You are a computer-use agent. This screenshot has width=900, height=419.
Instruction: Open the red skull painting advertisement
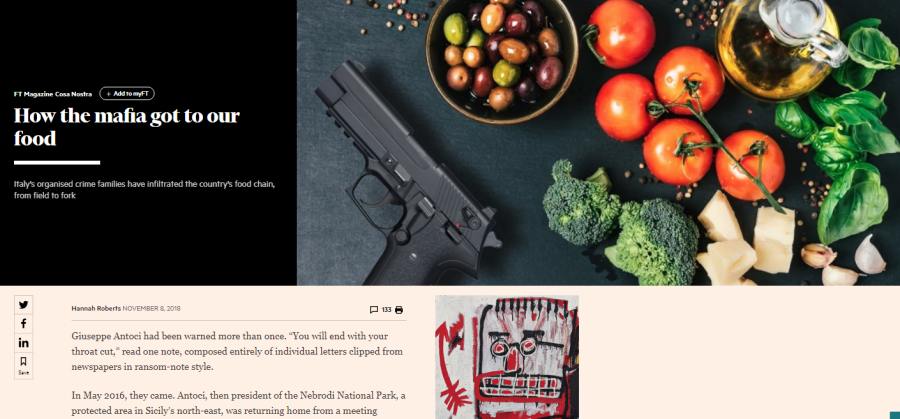[507, 357]
